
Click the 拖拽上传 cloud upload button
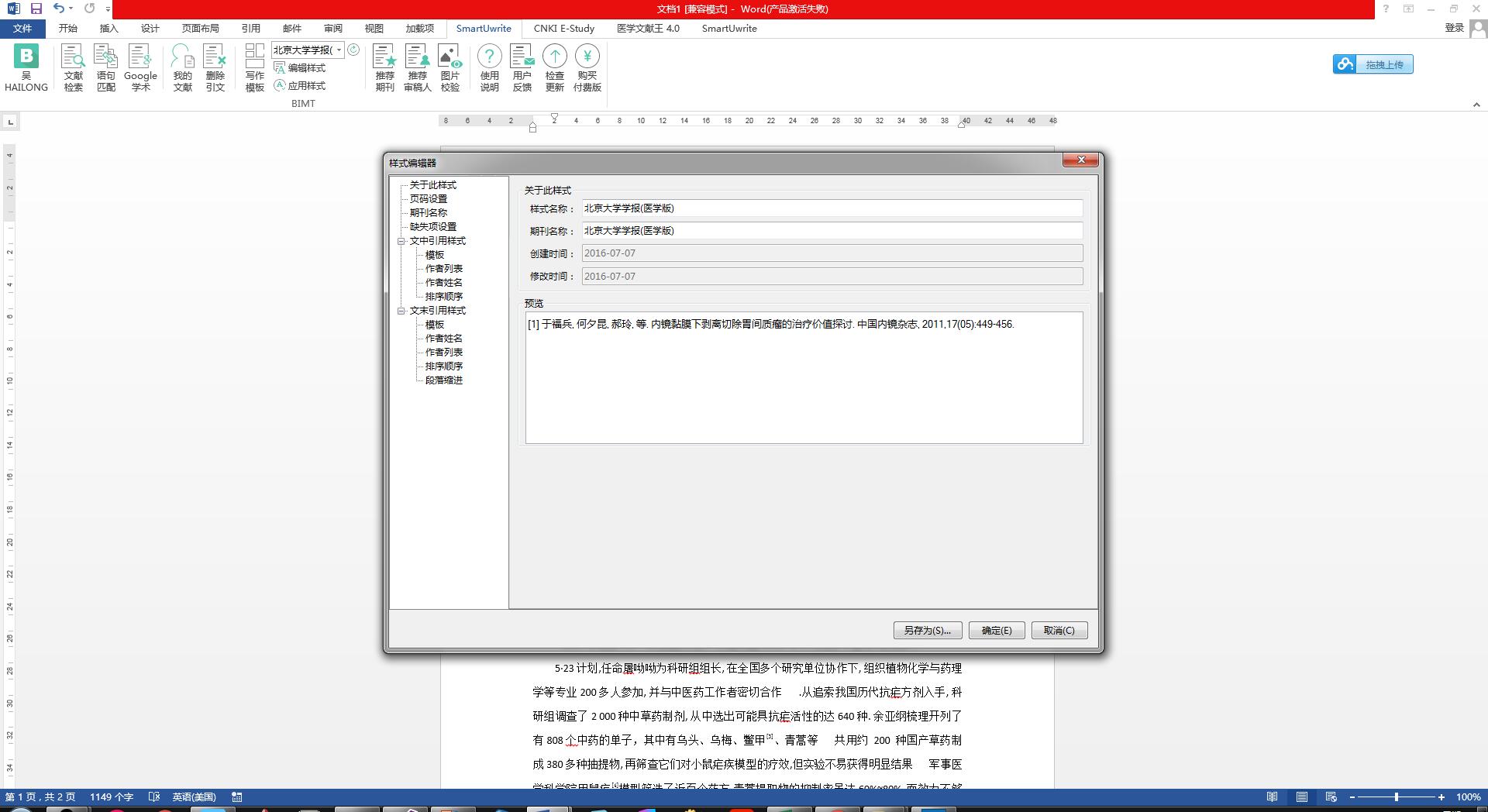[x=1373, y=64]
